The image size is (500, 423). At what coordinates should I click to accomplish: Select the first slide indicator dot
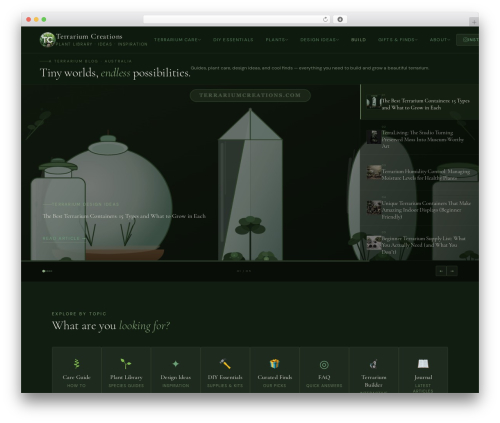[x=44, y=271]
